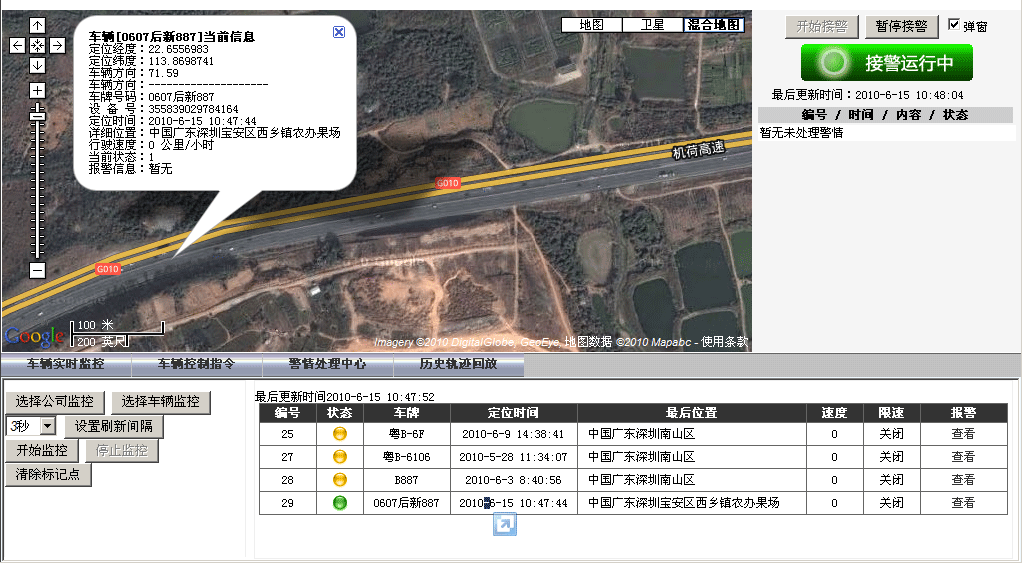Pan the map down with arrow
This screenshot has height=563, width=1023.
point(37,65)
